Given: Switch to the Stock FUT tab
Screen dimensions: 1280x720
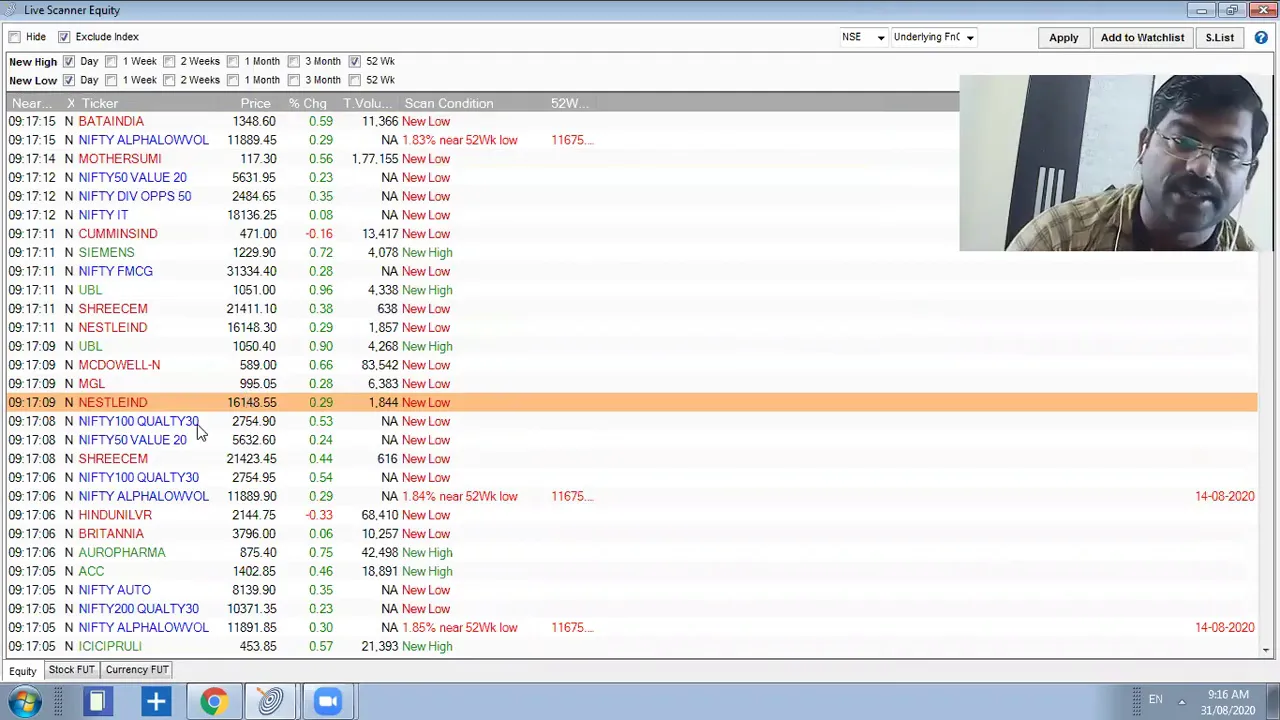Looking at the screenshot, I should 71,670.
